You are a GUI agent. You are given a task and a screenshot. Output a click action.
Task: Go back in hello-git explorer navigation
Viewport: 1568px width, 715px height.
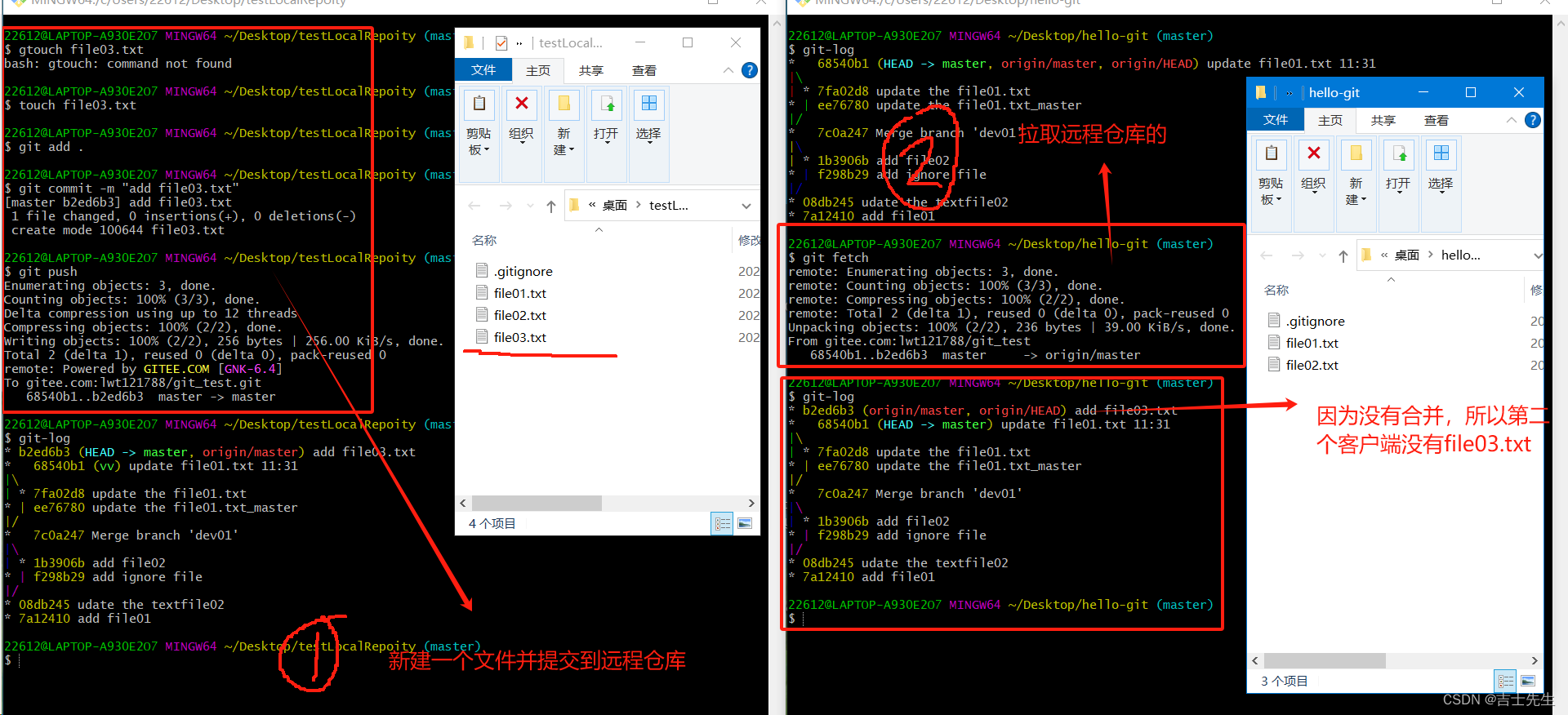click(1267, 255)
